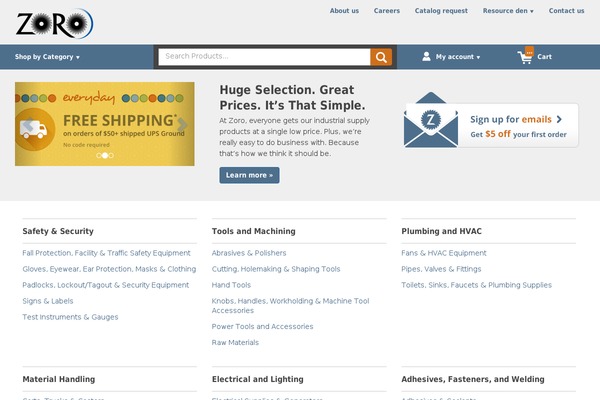Open Gloves, Eyewear, Ear Protection link
Viewport: 600px width, 400px height.
tap(109, 269)
